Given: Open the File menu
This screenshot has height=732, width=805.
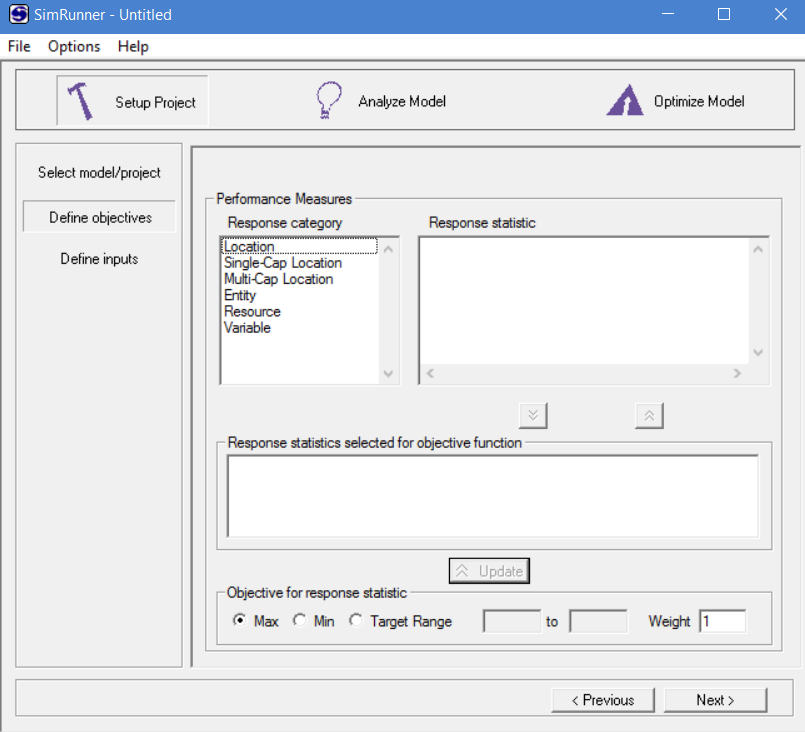Looking at the screenshot, I should [x=20, y=46].
